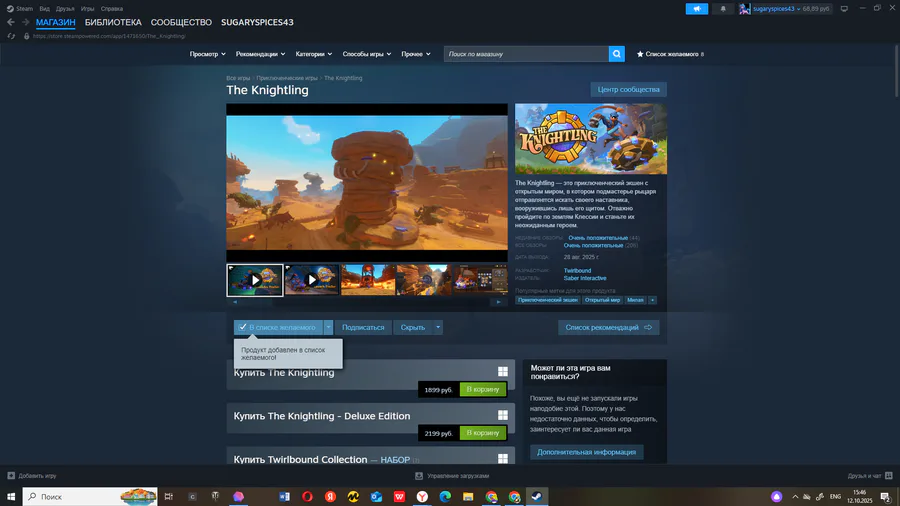Add Deluxe Edition 2199 руб. to cart

click(x=483, y=433)
